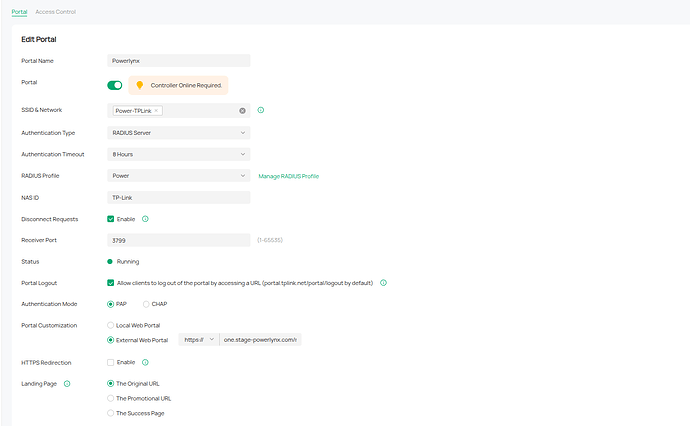Select the Portal tab

[x=19, y=12]
